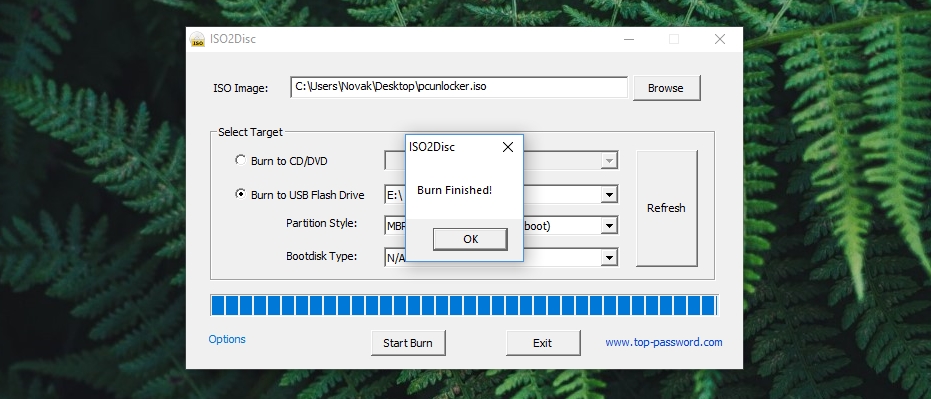Minimize the ISO2Disc window
The image size is (931, 399).
[629, 39]
